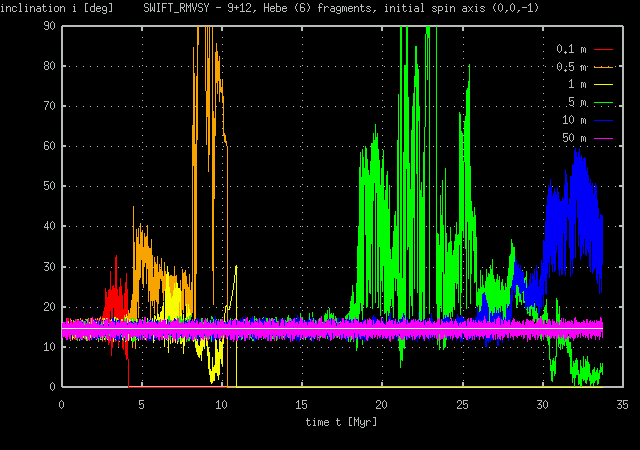Click the plot title text 'SWIFT_RMVSY - 9+12, Hebe (6) fragments'
This screenshot has width=640, height=450.
(260, 8)
